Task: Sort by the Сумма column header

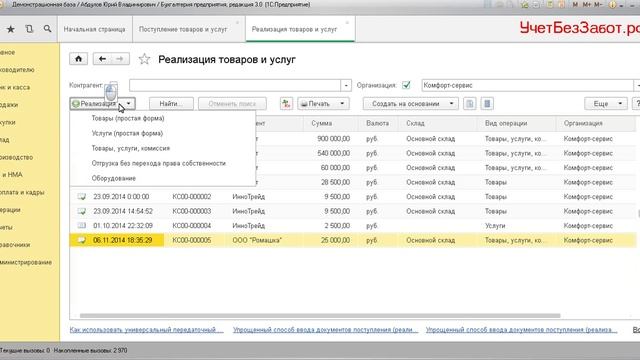Action: pyautogui.click(x=331, y=123)
